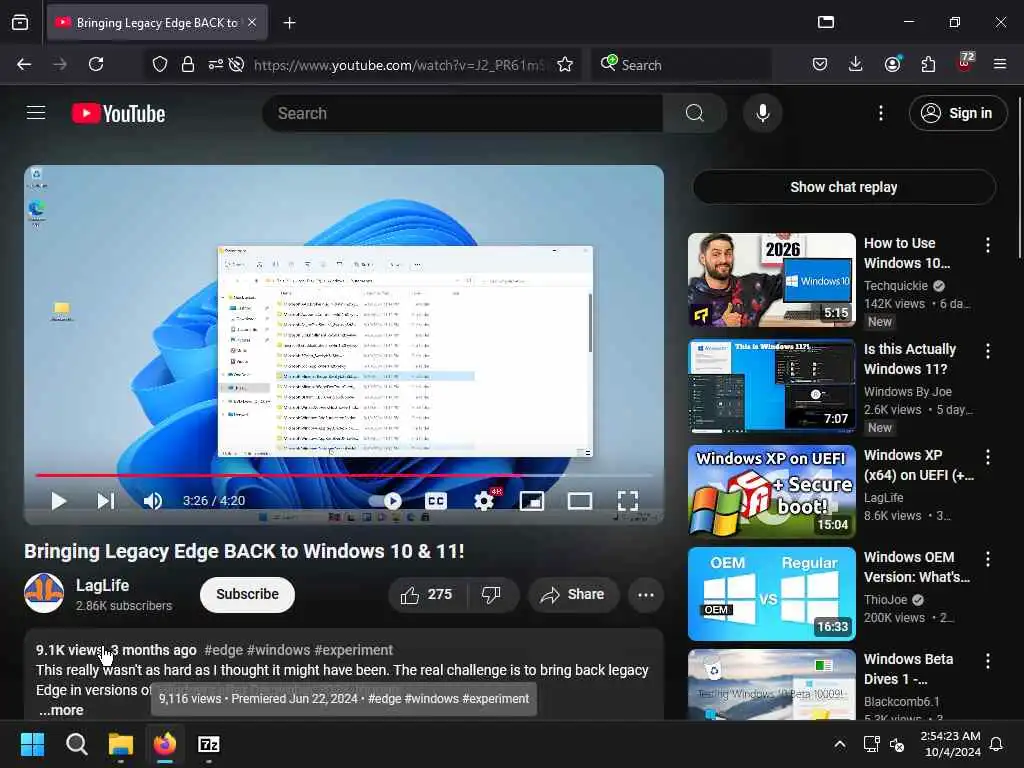Play the video
Screen dimensions: 1024x768
59,501
